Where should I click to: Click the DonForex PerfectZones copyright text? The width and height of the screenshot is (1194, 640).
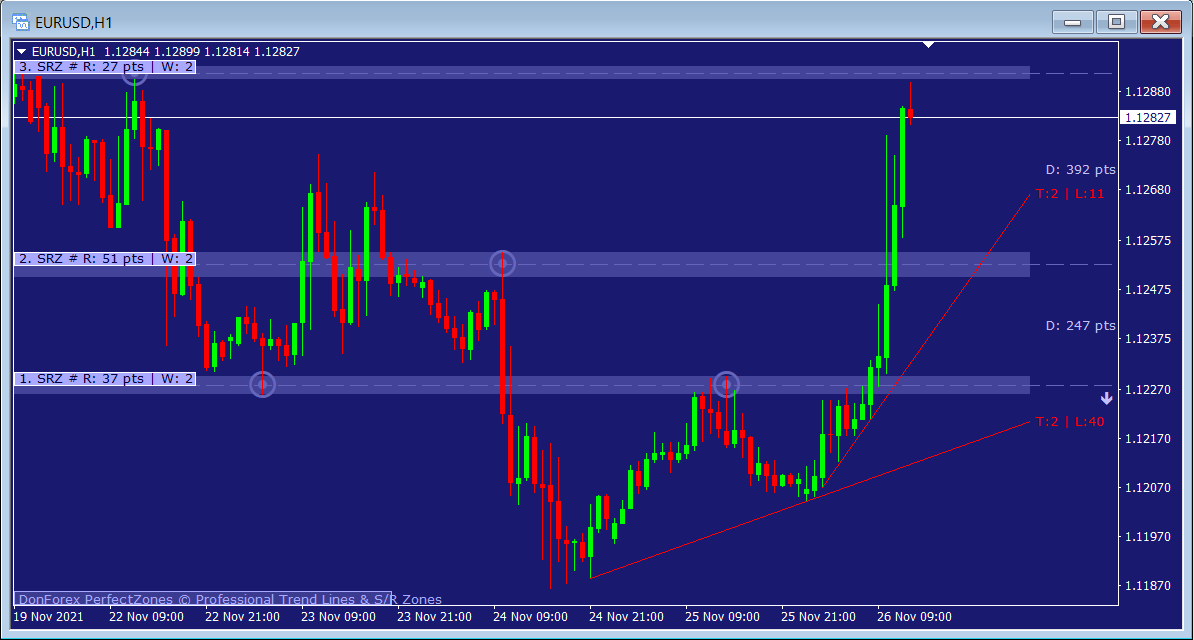pyautogui.click(x=230, y=600)
